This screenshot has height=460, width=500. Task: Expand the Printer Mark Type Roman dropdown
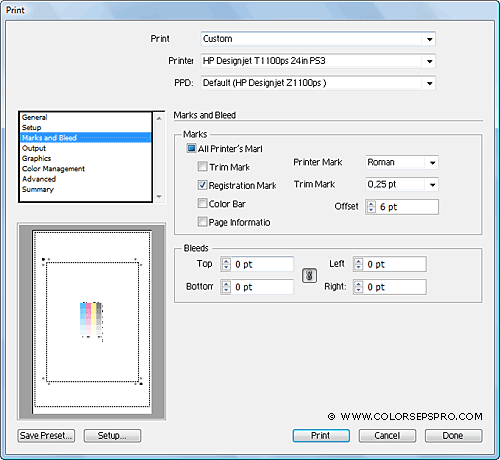[432, 163]
